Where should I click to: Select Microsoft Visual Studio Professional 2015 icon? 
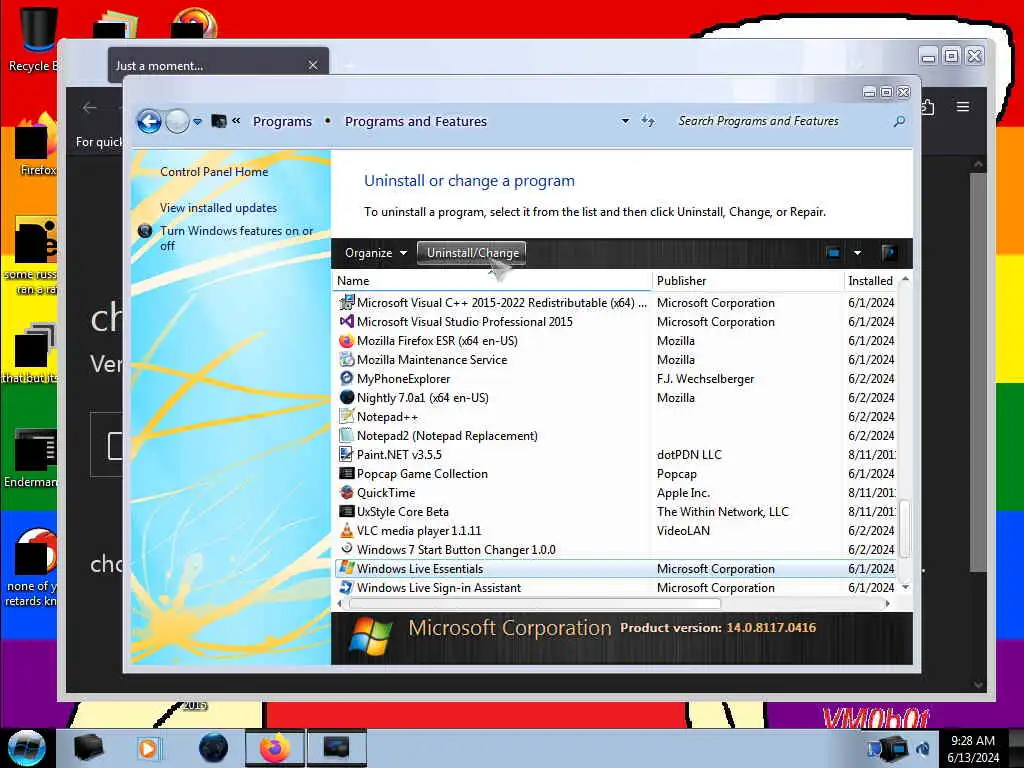pos(346,321)
